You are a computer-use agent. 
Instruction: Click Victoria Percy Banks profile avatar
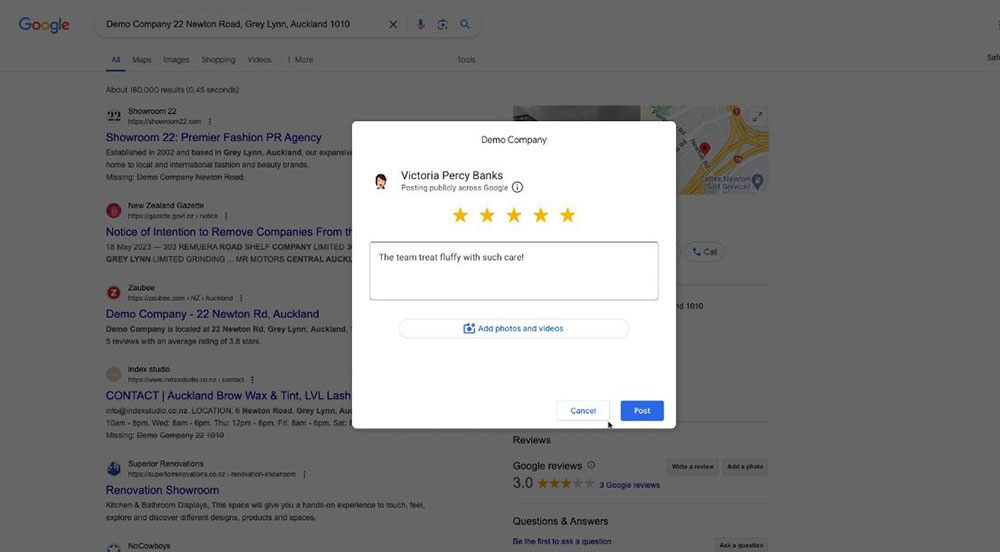(381, 181)
